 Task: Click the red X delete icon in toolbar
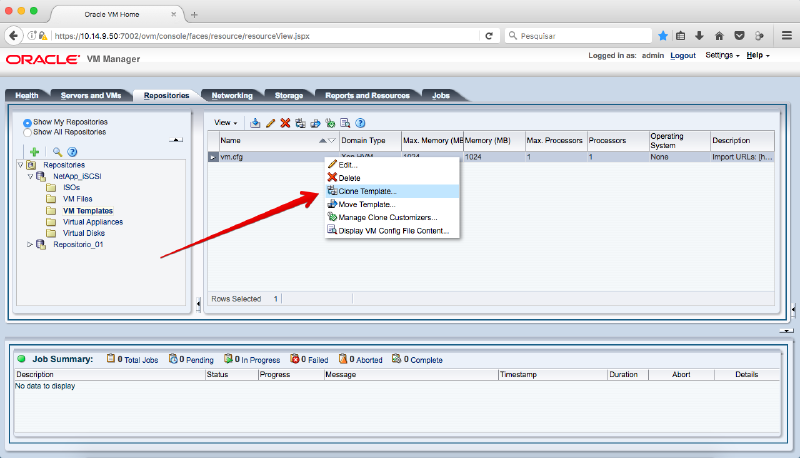click(x=285, y=123)
